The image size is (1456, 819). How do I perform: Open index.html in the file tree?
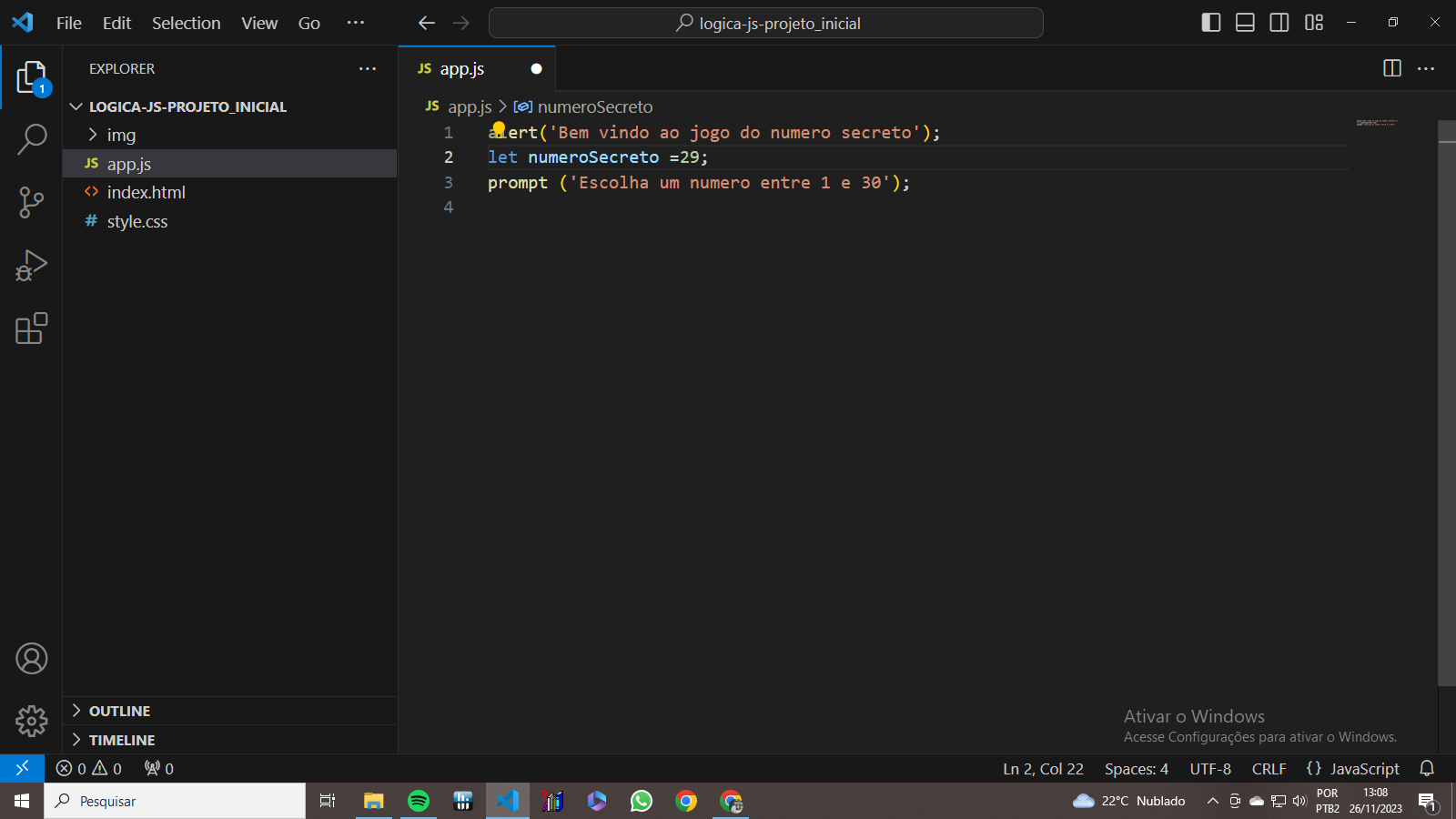point(230,192)
